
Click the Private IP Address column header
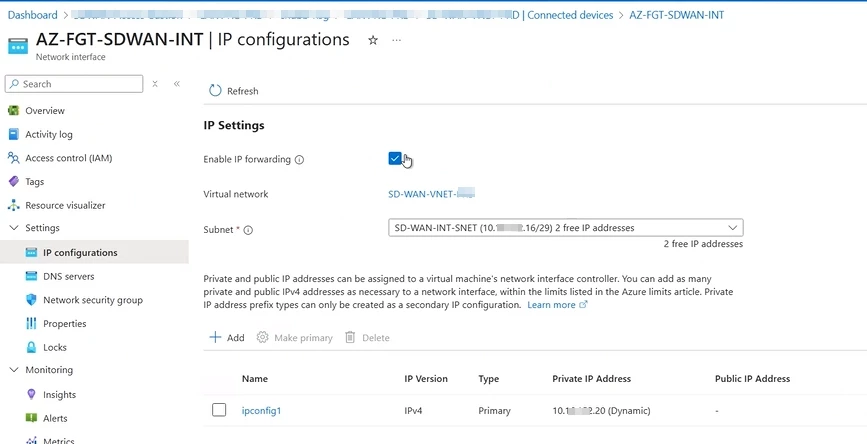[x=591, y=379]
